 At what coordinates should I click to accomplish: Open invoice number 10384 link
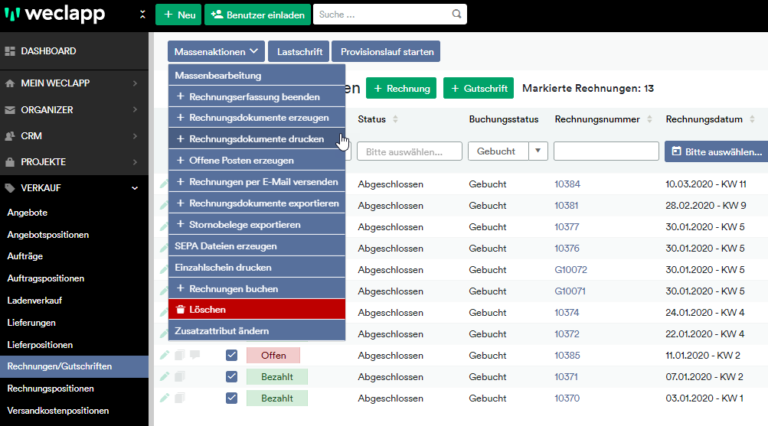click(x=567, y=184)
